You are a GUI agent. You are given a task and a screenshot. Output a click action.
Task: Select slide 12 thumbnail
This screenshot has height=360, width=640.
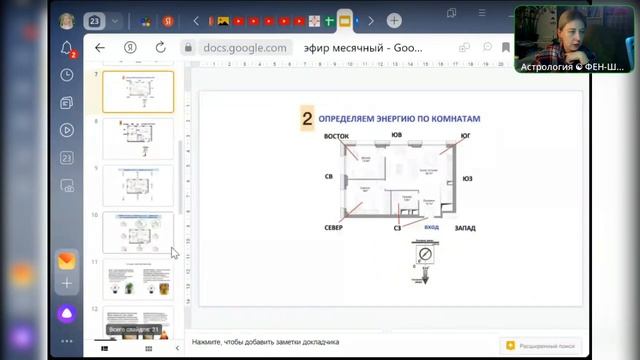(x=138, y=322)
